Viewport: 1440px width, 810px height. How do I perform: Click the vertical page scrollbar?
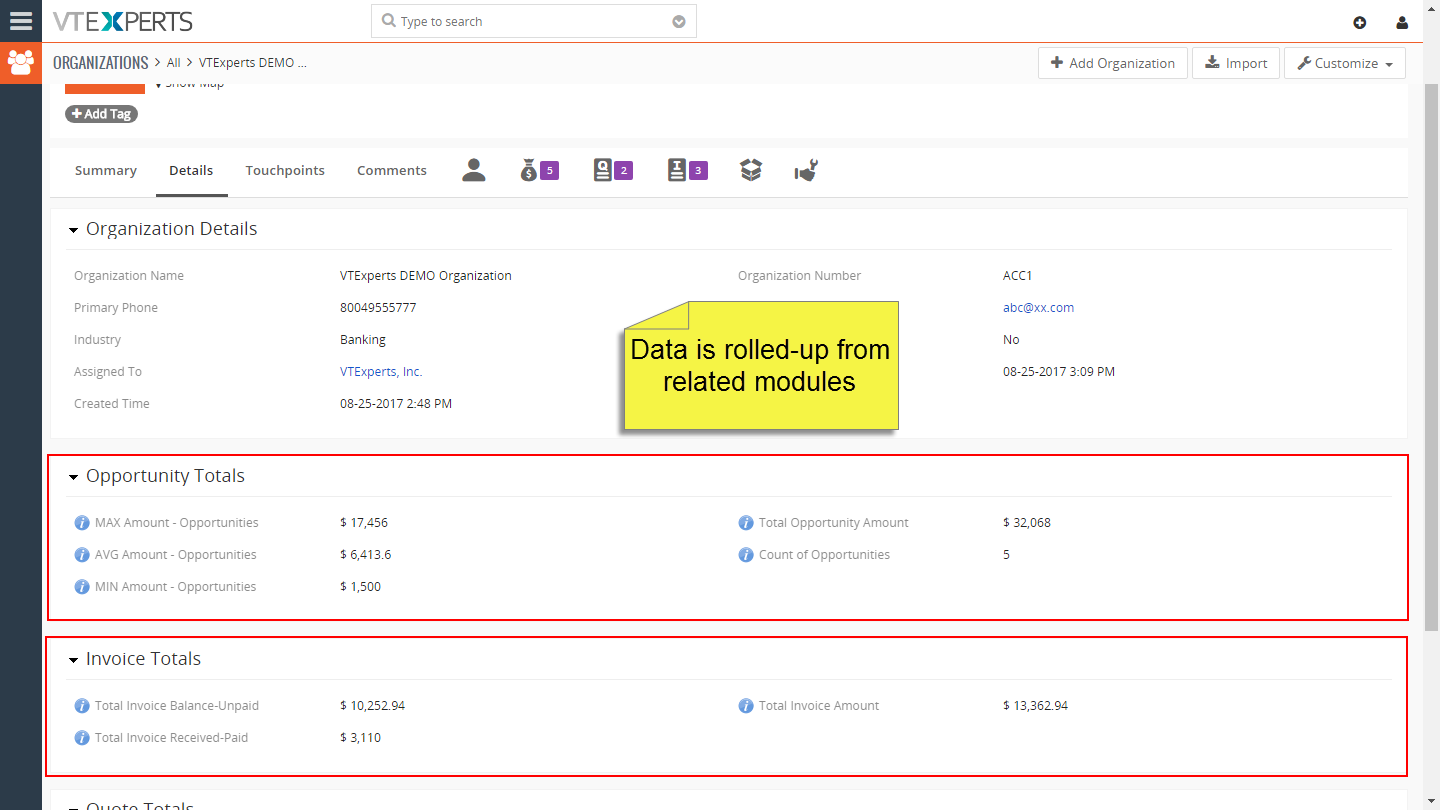[x=1431, y=358]
